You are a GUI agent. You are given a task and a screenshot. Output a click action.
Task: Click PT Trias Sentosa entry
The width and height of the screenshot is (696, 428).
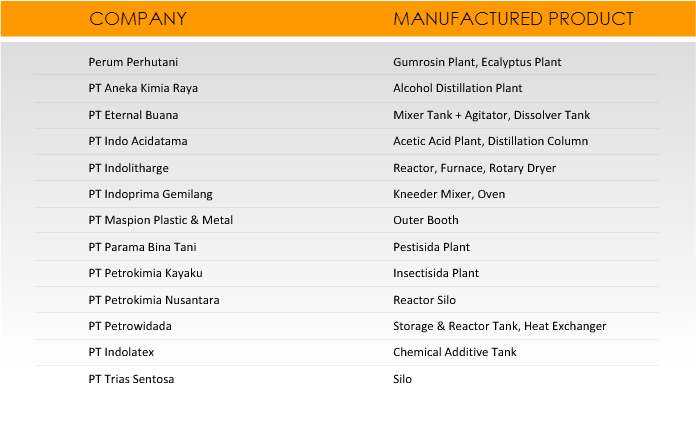pyautogui.click(x=131, y=379)
